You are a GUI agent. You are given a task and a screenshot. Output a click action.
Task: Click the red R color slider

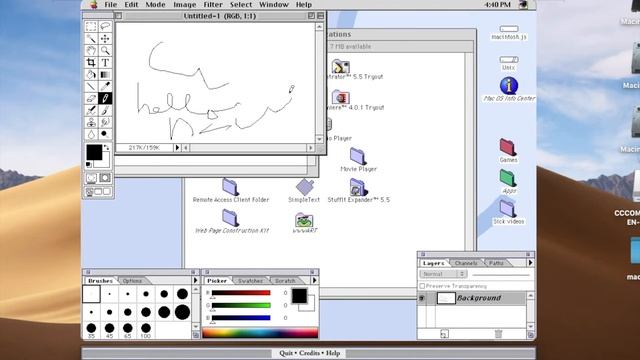click(241, 293)
